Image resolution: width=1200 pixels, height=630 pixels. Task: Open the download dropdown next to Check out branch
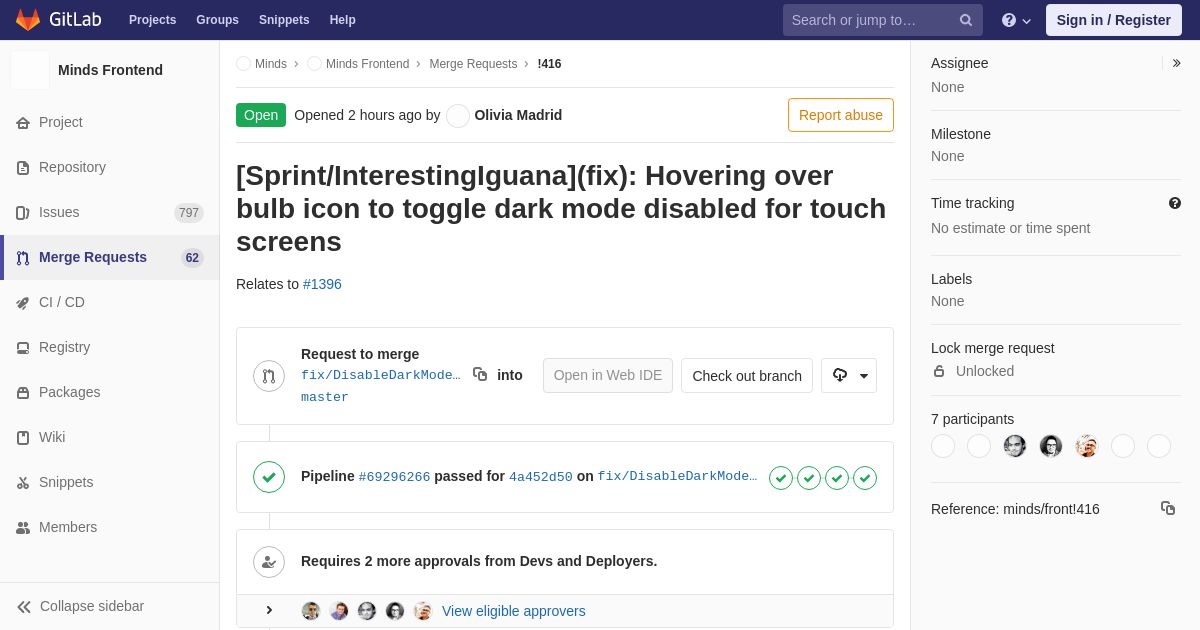point(849,375)
